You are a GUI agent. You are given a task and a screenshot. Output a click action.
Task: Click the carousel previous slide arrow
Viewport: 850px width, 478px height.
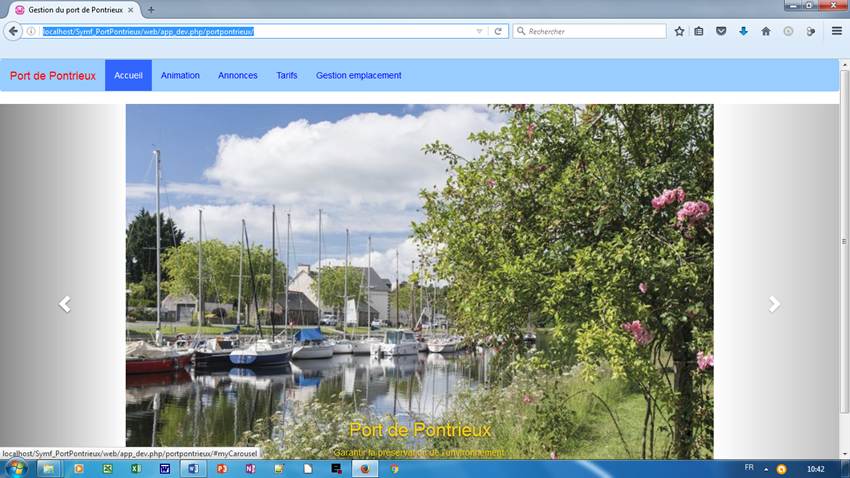point(64,304)
